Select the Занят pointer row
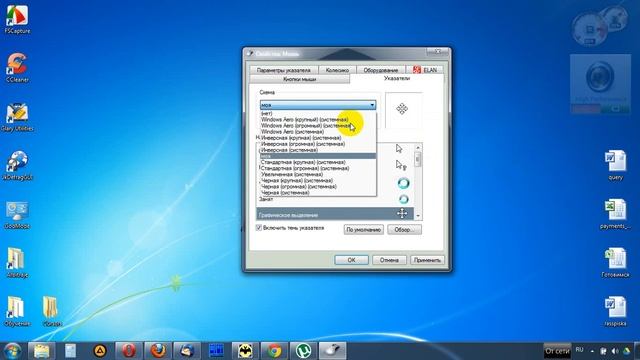This screenshot has width=640, height=360. pos(335,199)
